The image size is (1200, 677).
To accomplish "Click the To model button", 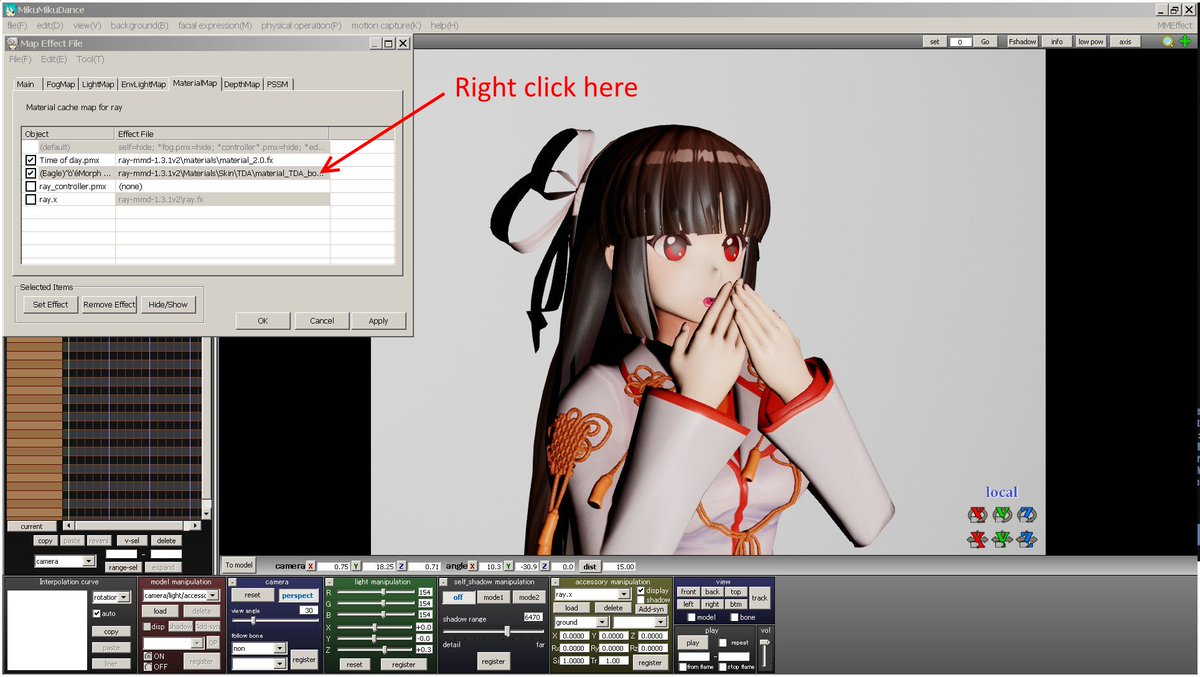I will (x=239, y=565).
